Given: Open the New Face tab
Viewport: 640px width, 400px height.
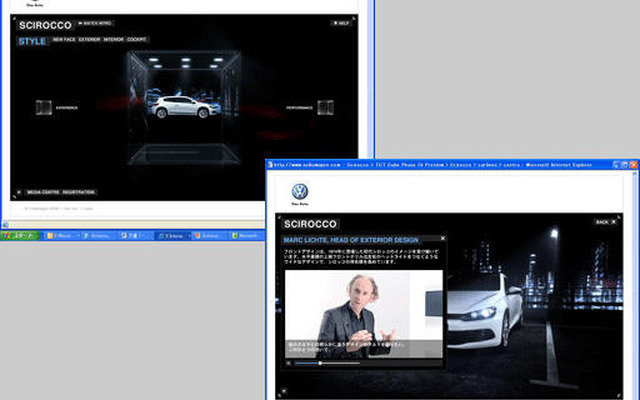Looking at the screenshot, I should [x=64, y=40].
